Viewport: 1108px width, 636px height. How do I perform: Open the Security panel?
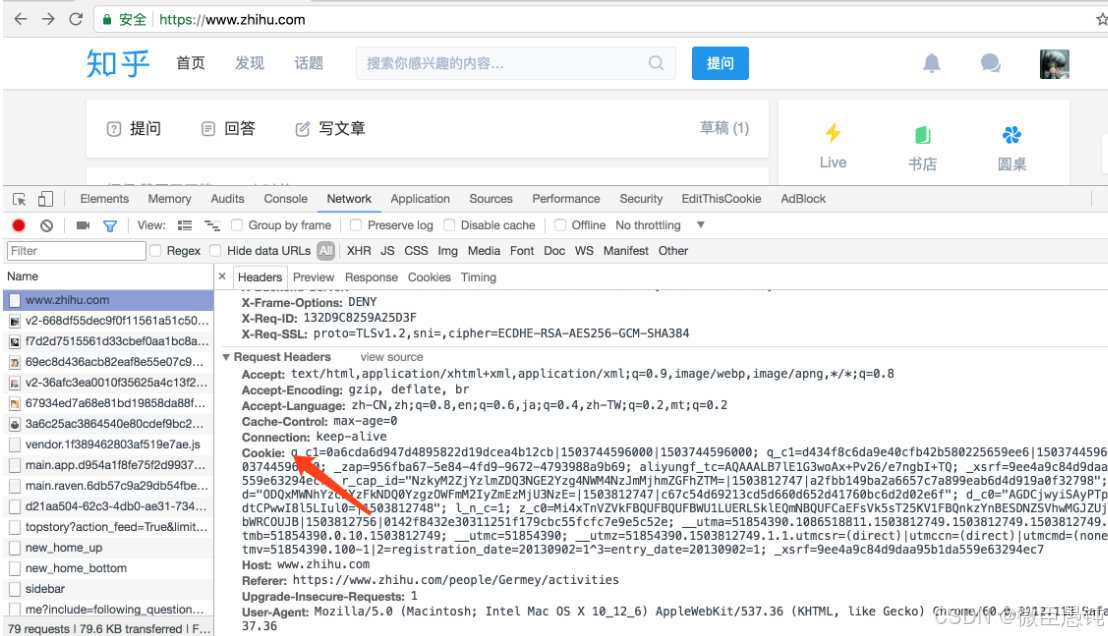(641, 199)
